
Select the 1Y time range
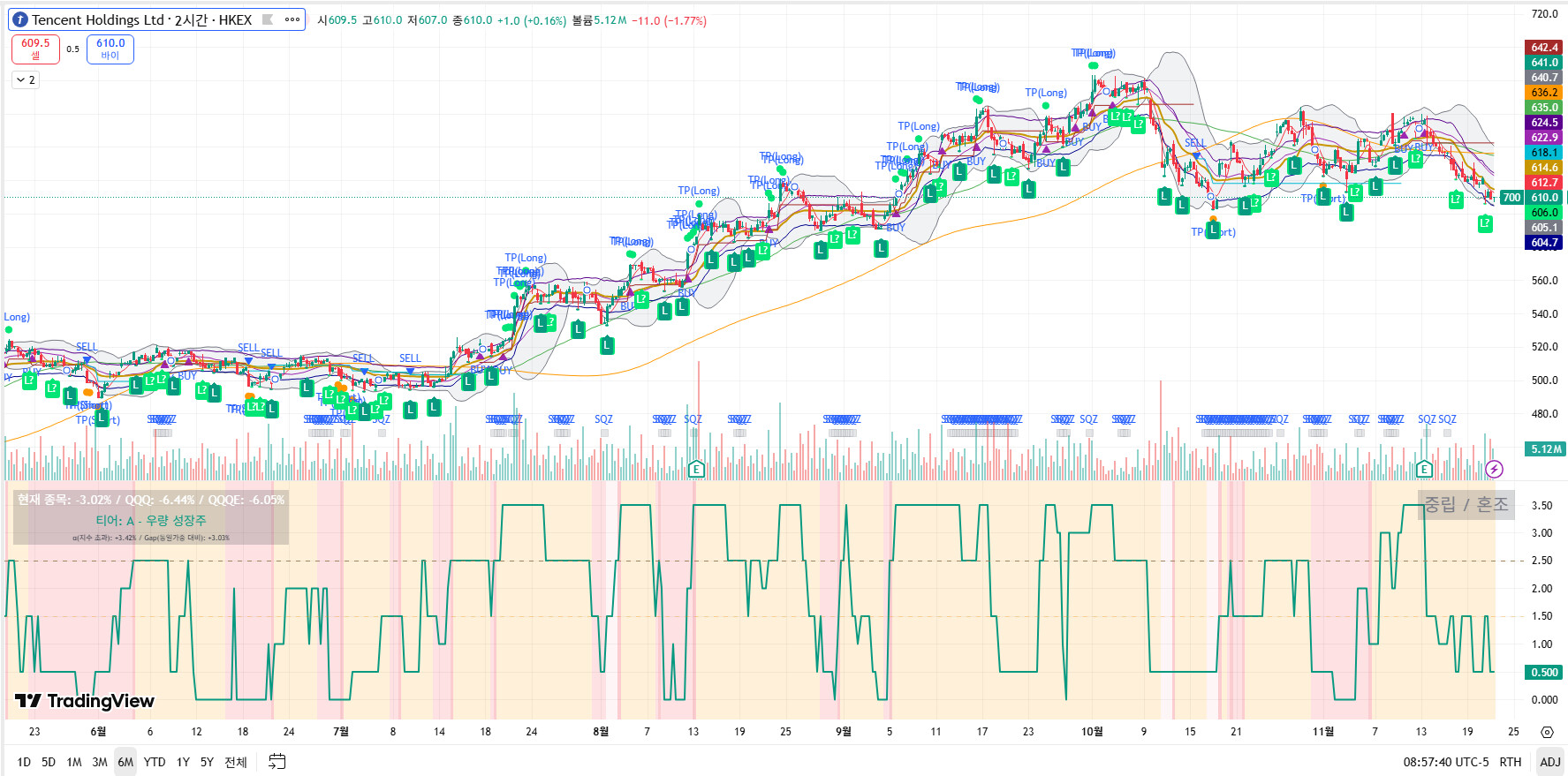coord(183,762)
